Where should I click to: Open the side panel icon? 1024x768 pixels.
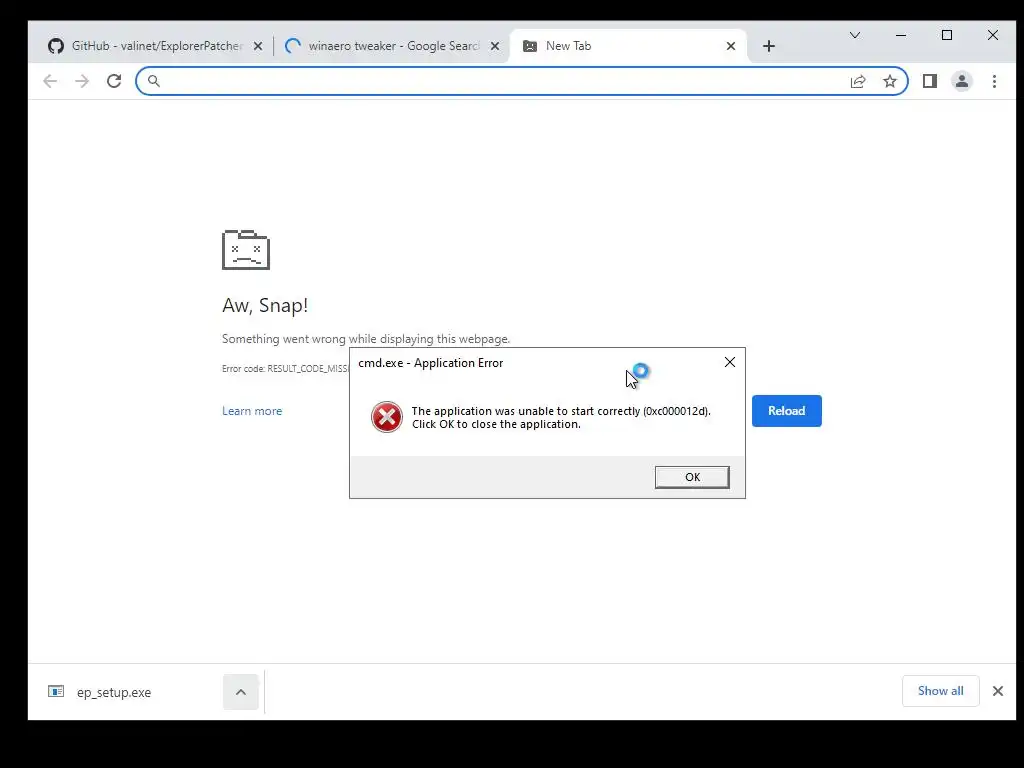(930, 81)
